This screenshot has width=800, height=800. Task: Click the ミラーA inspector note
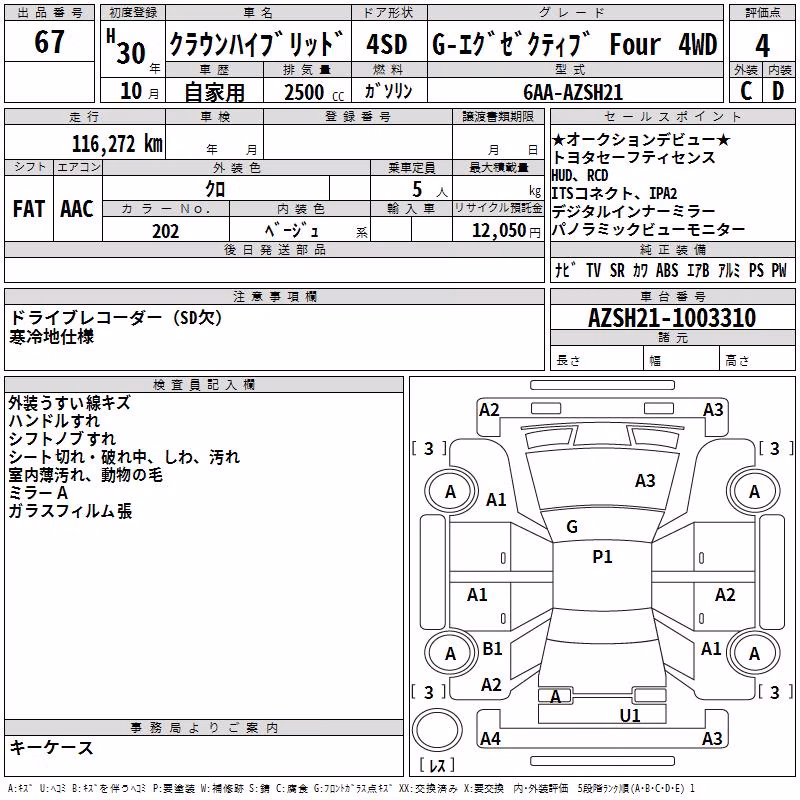point(38,493)
